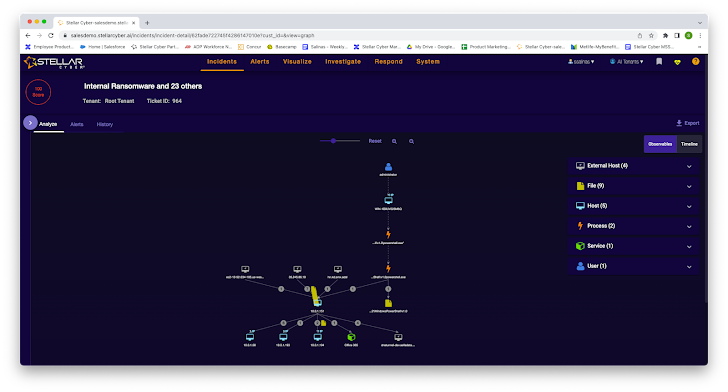Open the Investigate menu
Screen dimensions: 728x392
(x=343, y=61)
